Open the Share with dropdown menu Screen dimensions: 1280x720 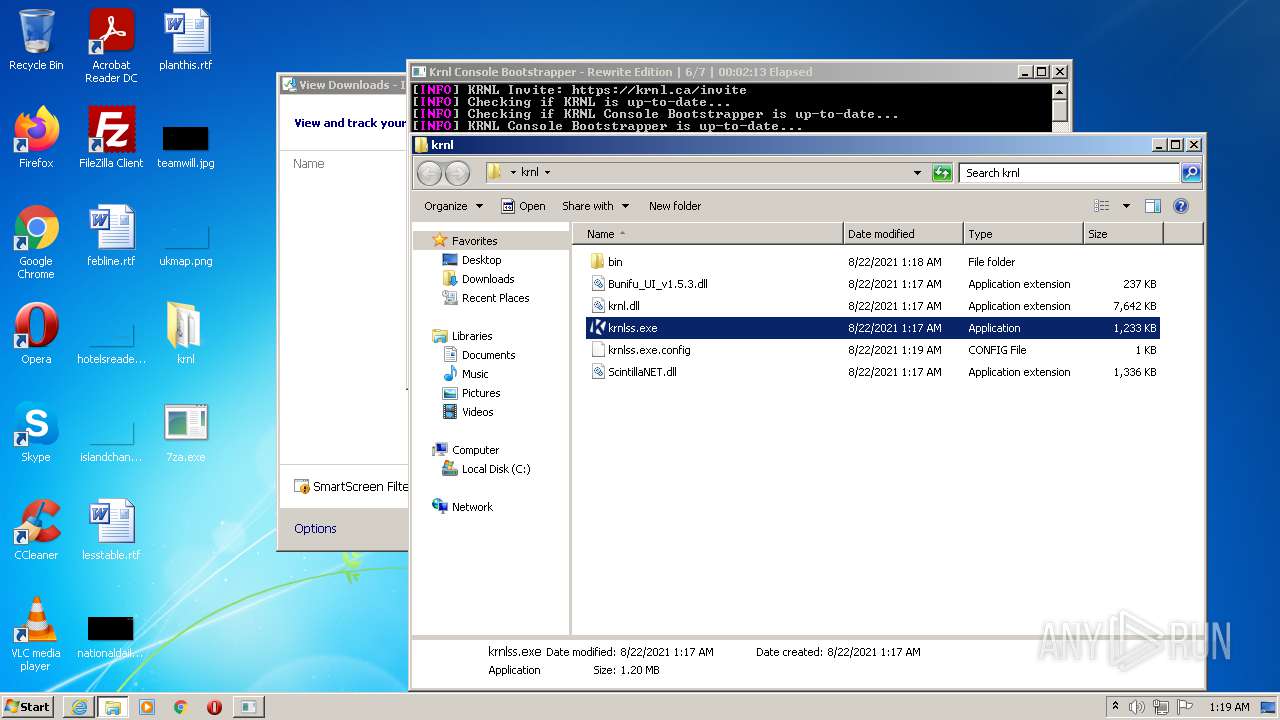click(x=595, y=206)
